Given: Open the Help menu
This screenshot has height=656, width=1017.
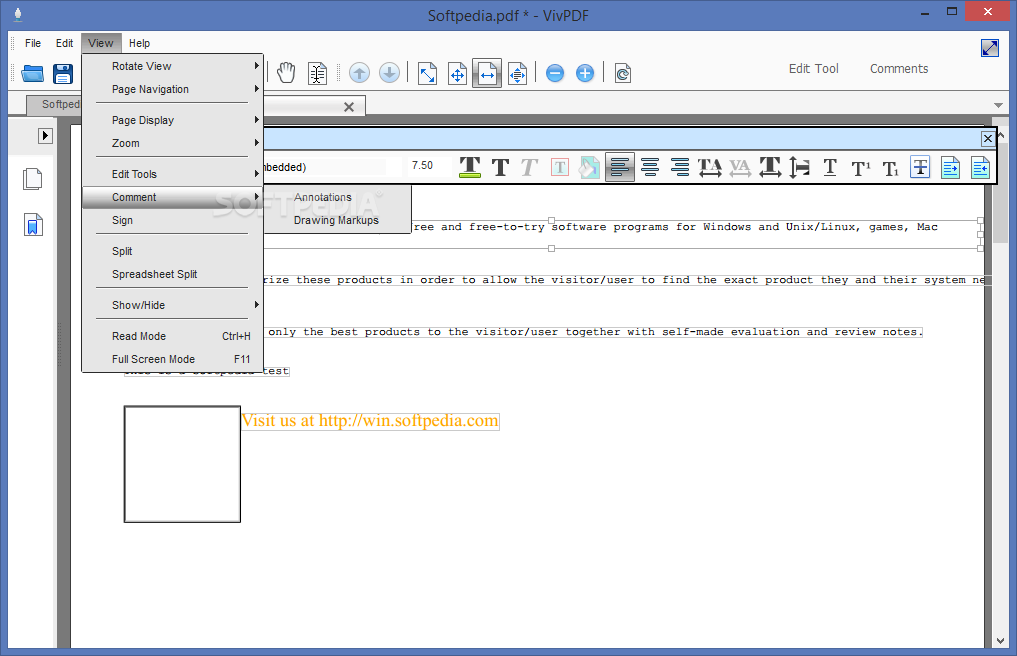Looking at the screenshot, I should click(139, 43).
